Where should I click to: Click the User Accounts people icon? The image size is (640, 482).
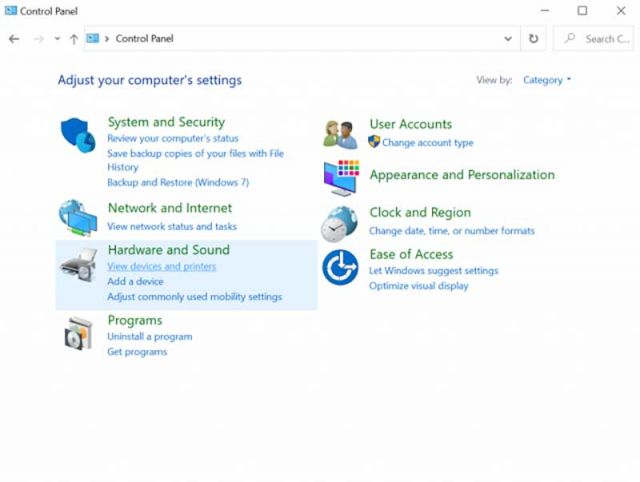(340, 133)
